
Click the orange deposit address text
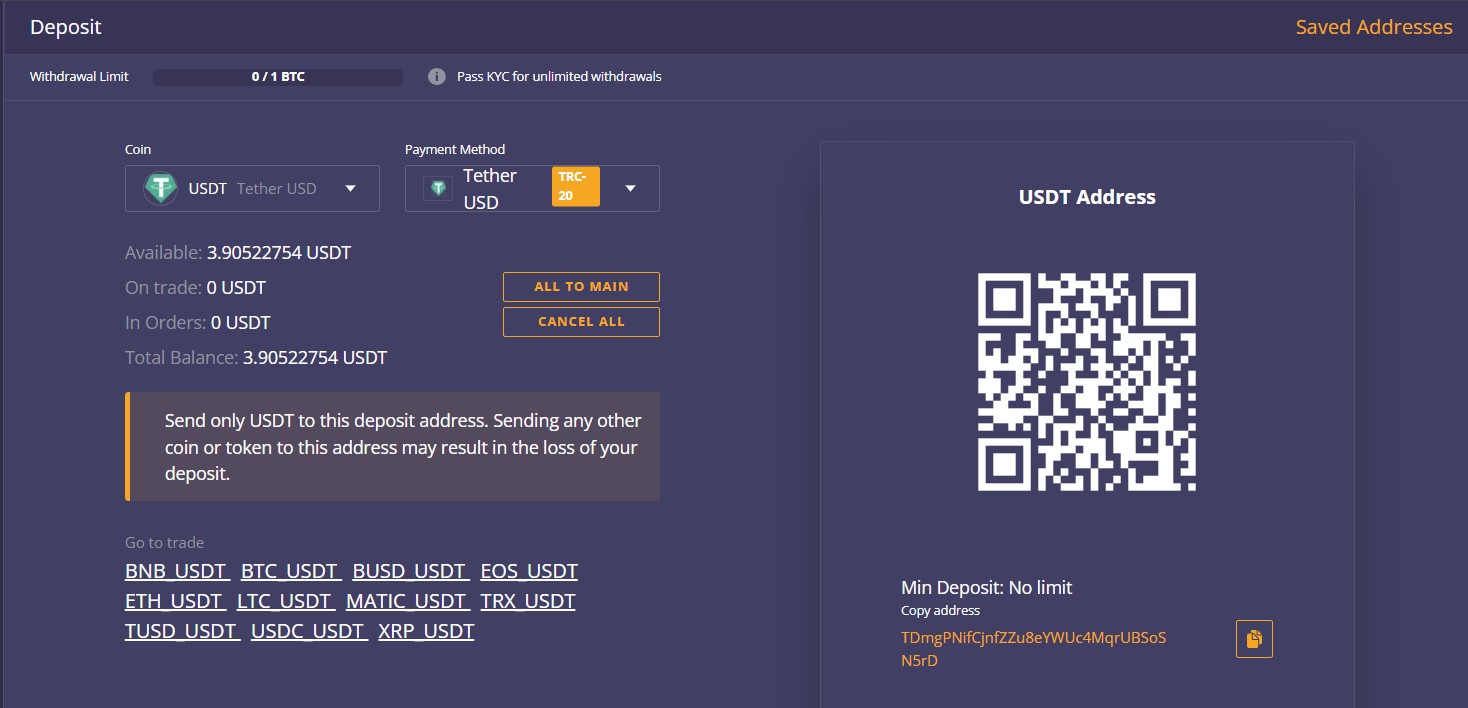(x=1034, y=649)
